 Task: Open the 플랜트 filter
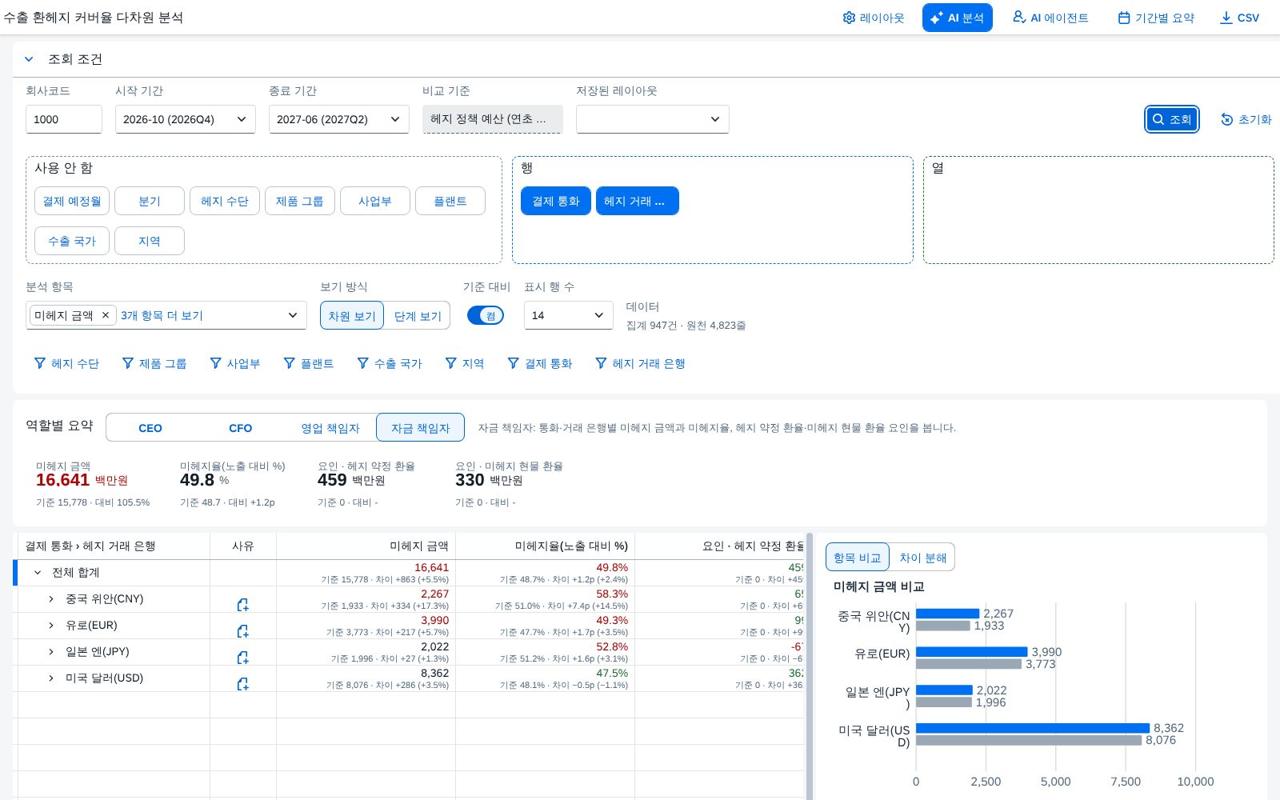click(308, 364)
